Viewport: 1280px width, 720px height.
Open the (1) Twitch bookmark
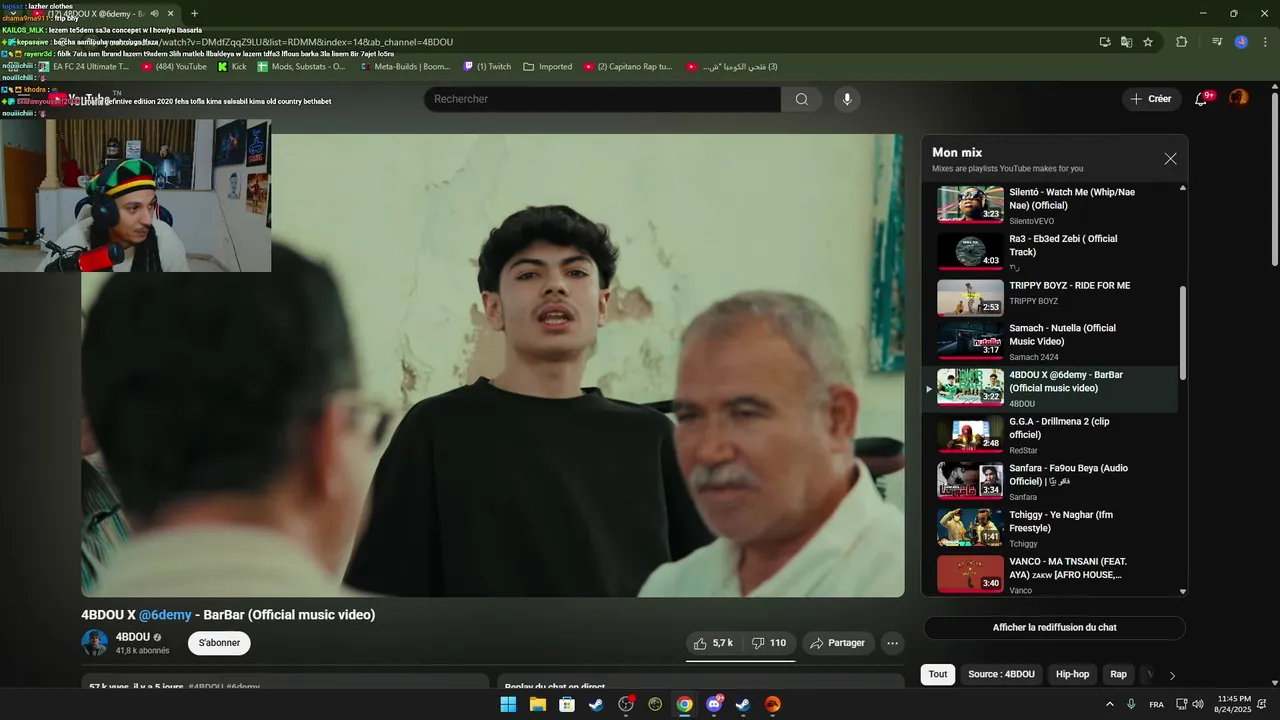click(487, 67)
